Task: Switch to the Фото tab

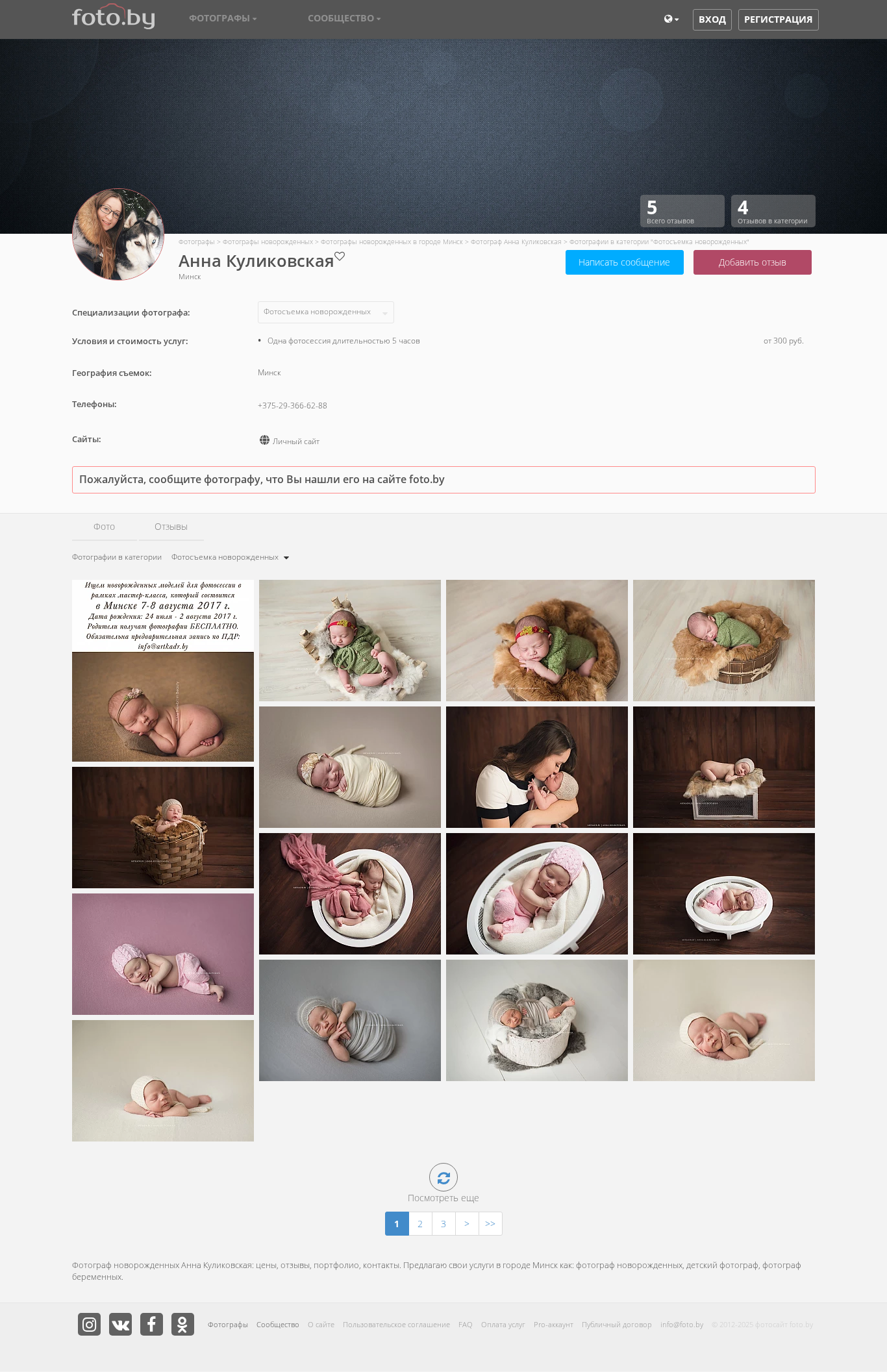Action: coord(104,527)
